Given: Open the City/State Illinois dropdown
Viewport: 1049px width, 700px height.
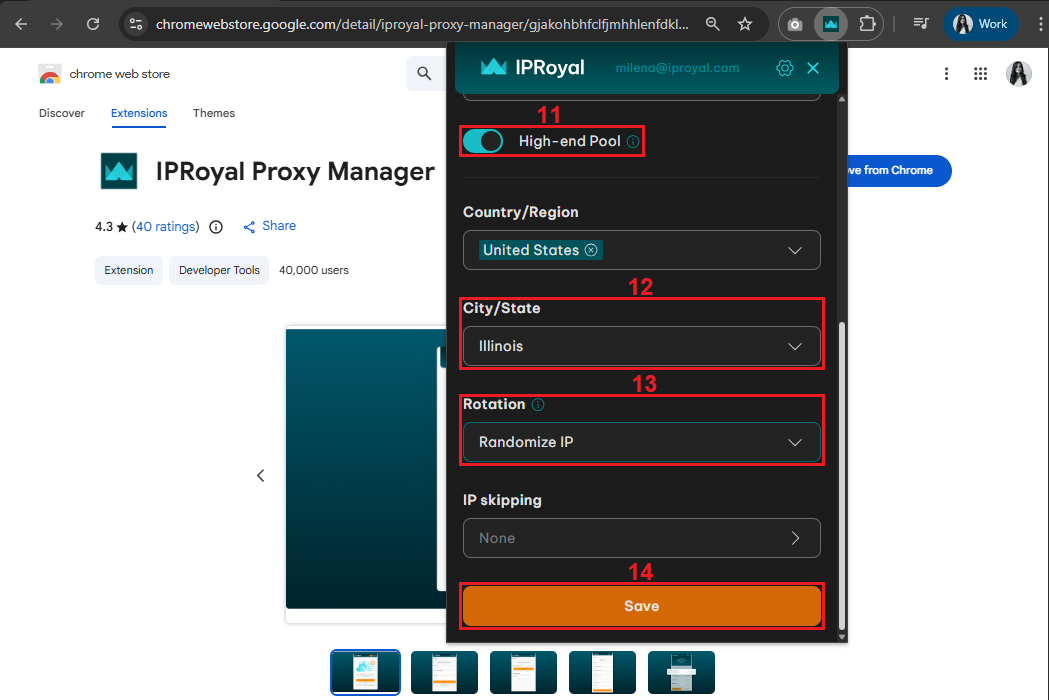Looking at the screenshot, I should point(641,346).
